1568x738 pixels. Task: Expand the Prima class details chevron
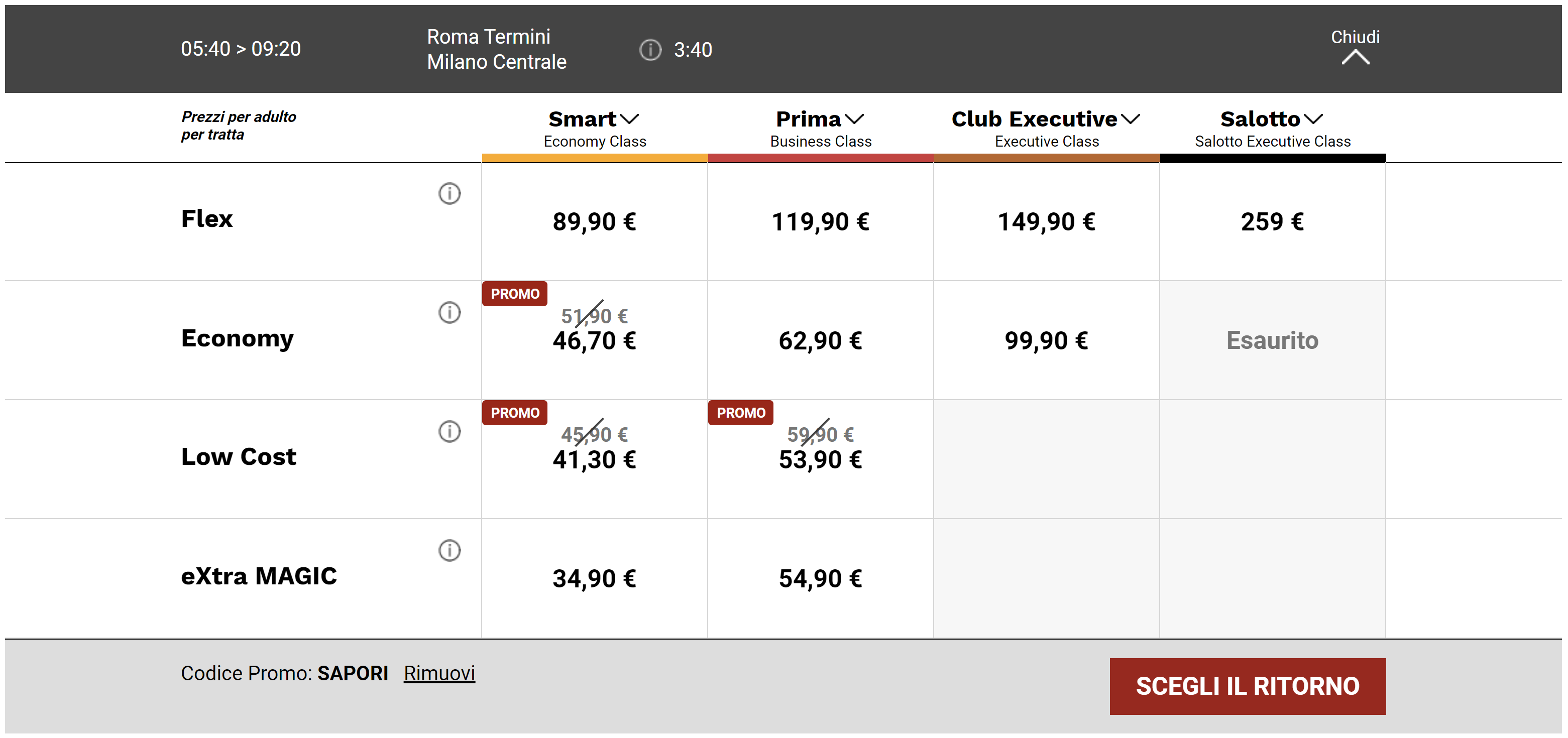(855, 118)
